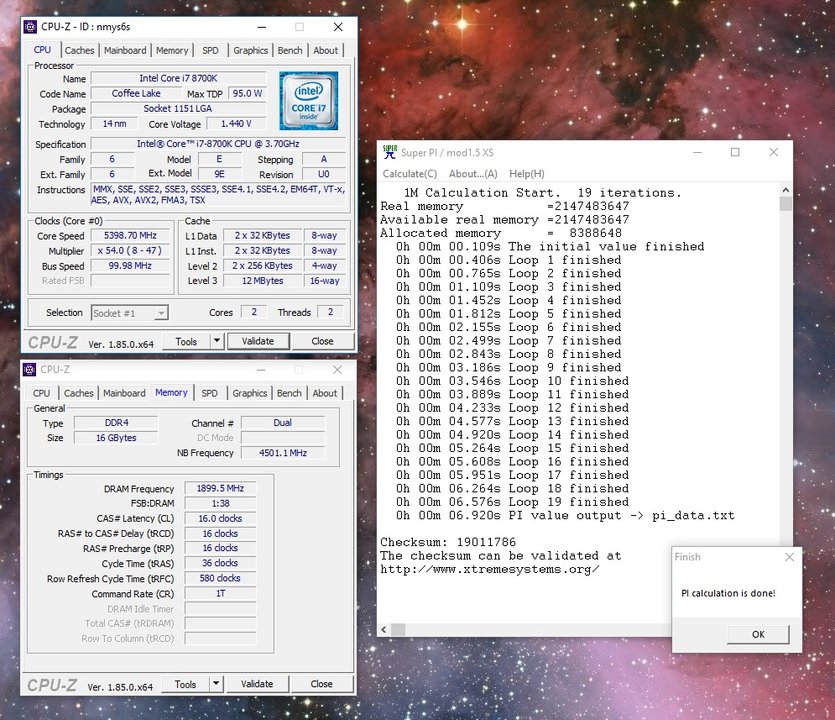This screenshot has width=835, height=720.
Task: Minimize the bottom CPU-Z window
Action: (261, 370)
